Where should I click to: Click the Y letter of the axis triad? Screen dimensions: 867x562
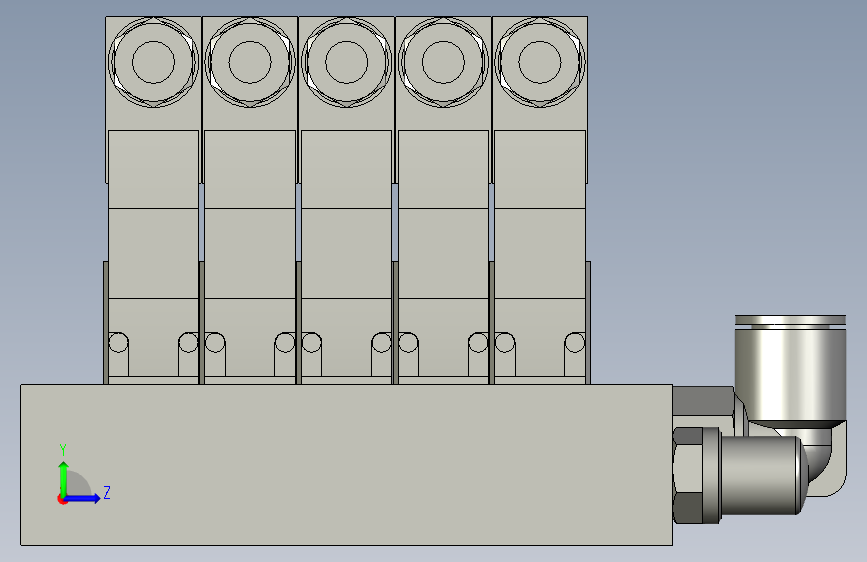tap(63, 450)
